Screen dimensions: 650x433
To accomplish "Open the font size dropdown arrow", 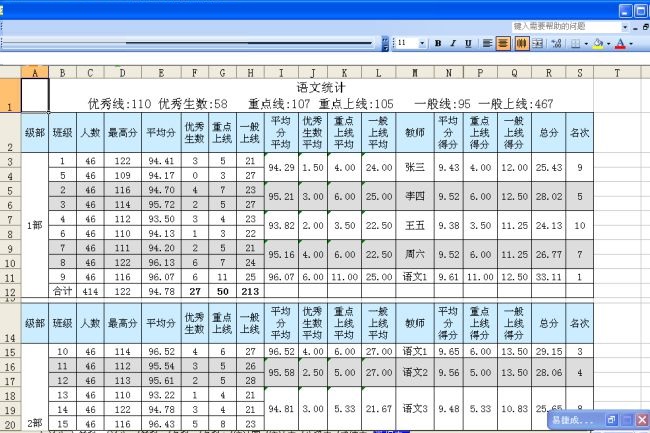I will coord(422,43).
